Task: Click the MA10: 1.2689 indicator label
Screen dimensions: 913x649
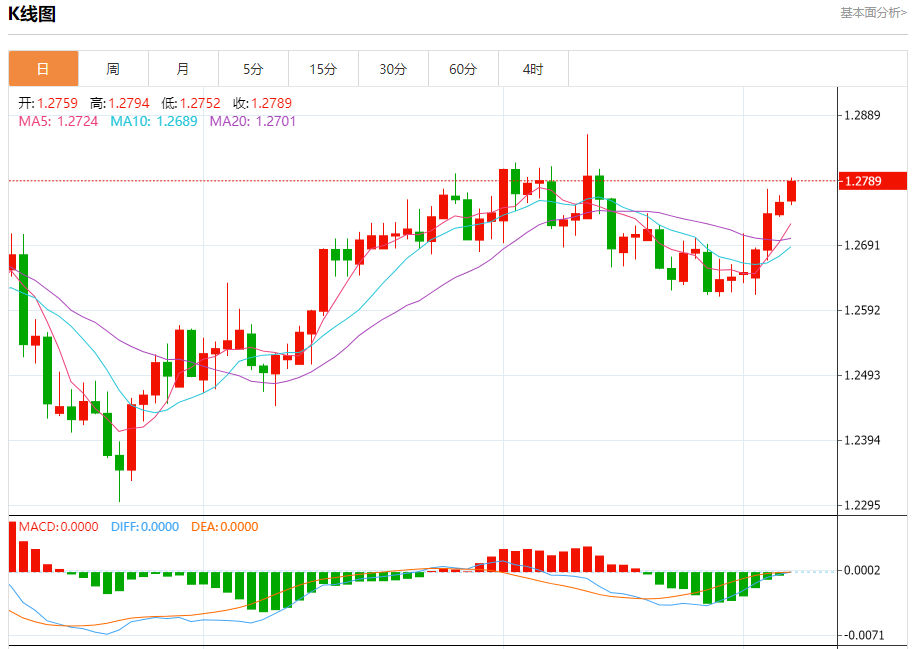Action: pos(154,121)
